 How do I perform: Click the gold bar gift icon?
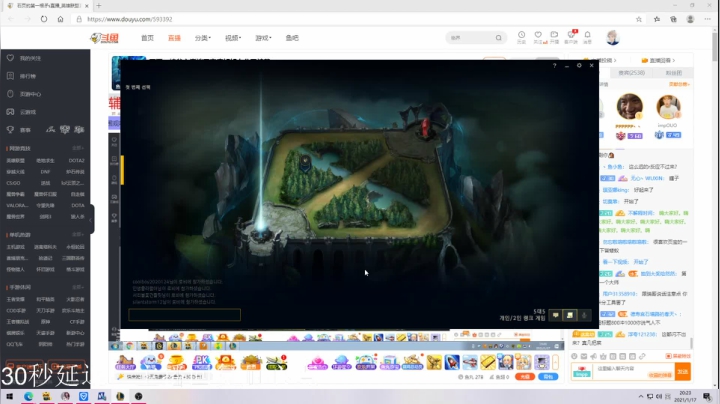point(488,362)
